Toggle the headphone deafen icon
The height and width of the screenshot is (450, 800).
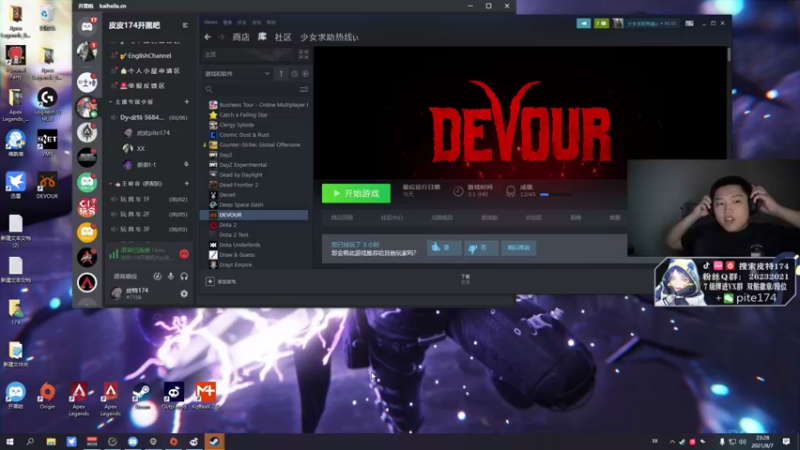184,276
